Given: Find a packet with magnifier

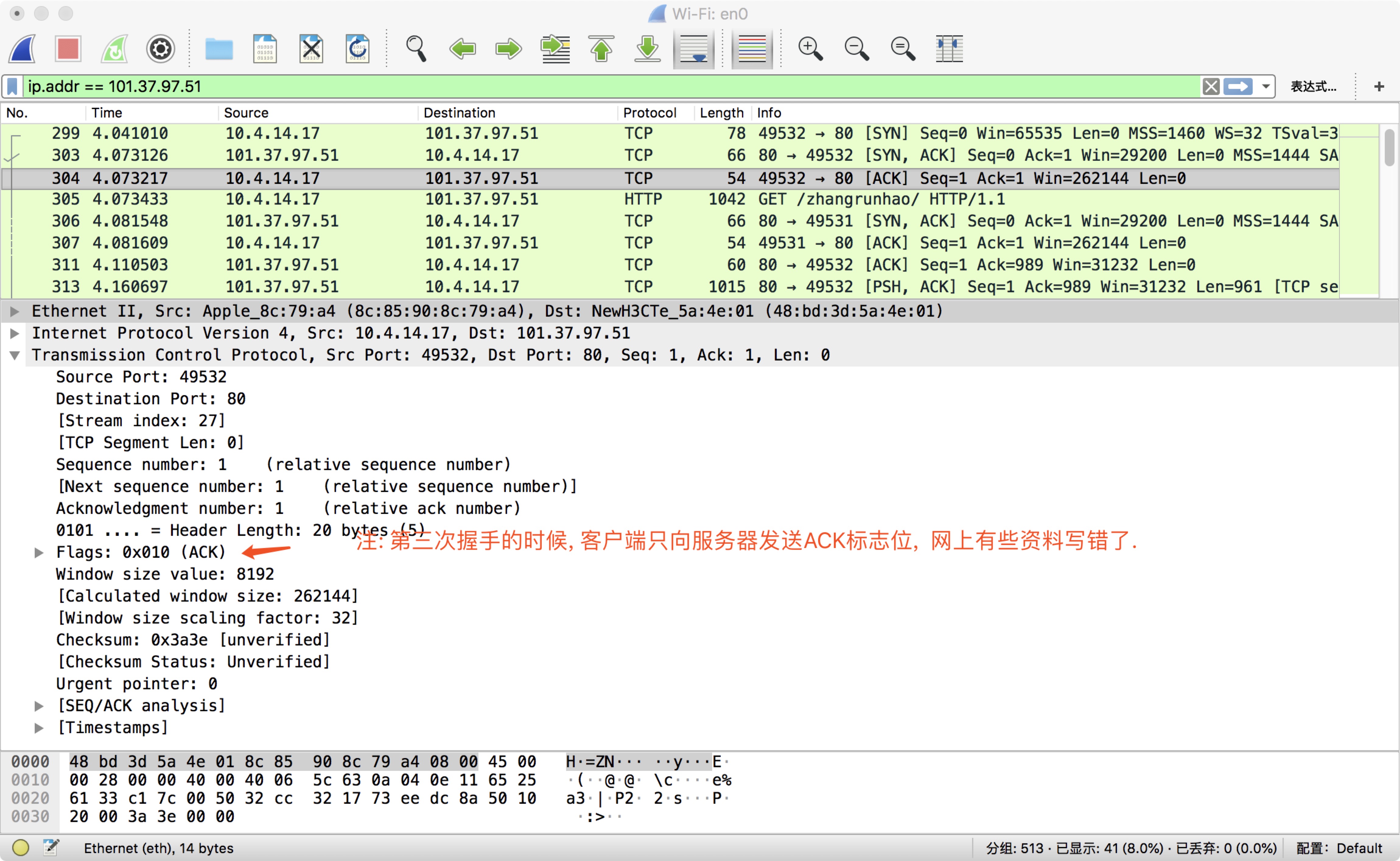Looking at the screenshot, I should coord(416,49).
